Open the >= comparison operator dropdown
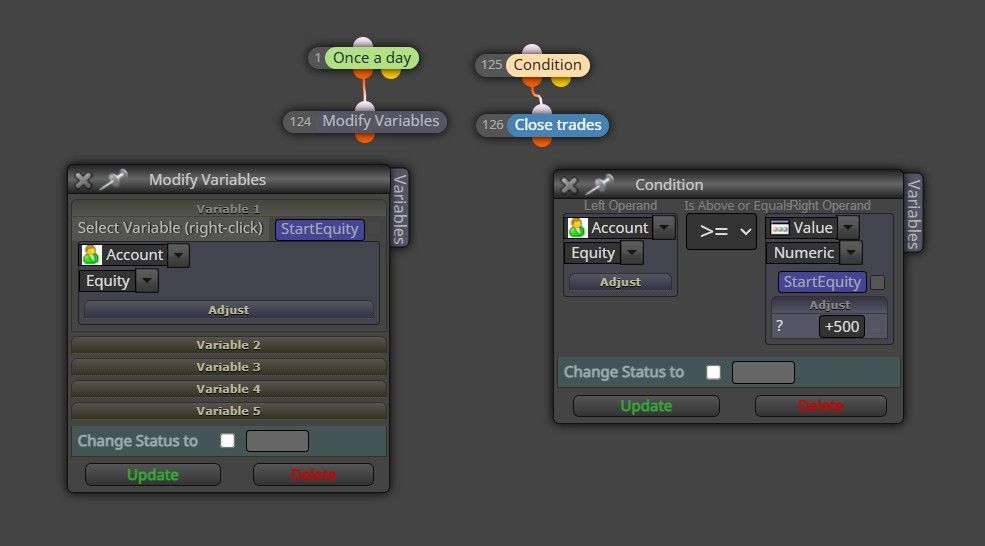 [721, 232]
